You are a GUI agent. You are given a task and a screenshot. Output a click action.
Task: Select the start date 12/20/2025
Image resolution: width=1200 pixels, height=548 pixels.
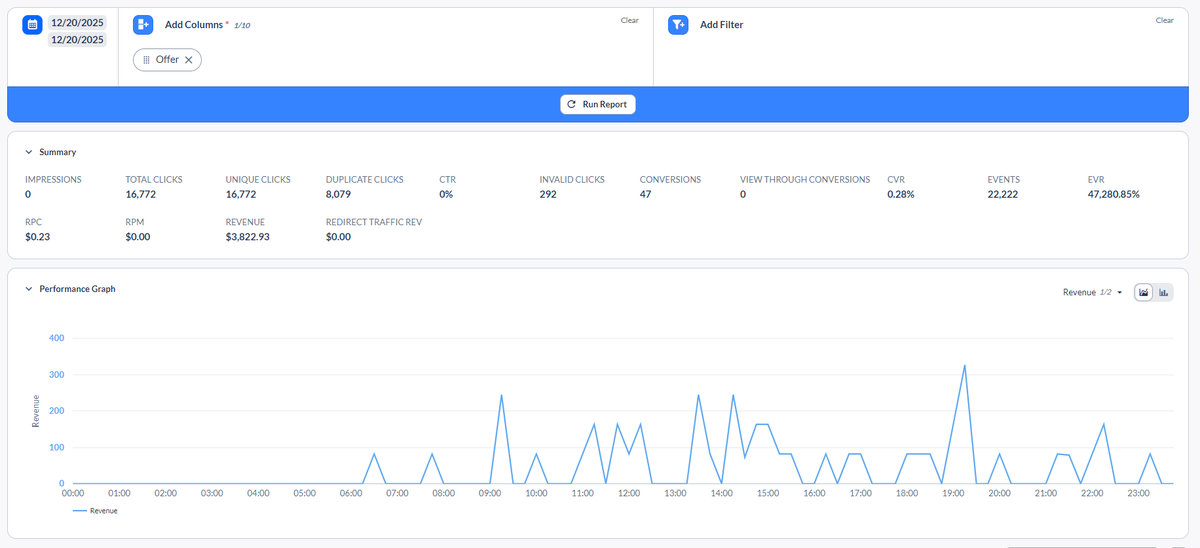(77, 23)
